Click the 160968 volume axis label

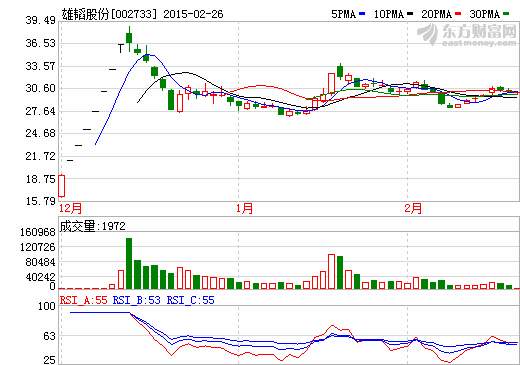tap(38, 232)
